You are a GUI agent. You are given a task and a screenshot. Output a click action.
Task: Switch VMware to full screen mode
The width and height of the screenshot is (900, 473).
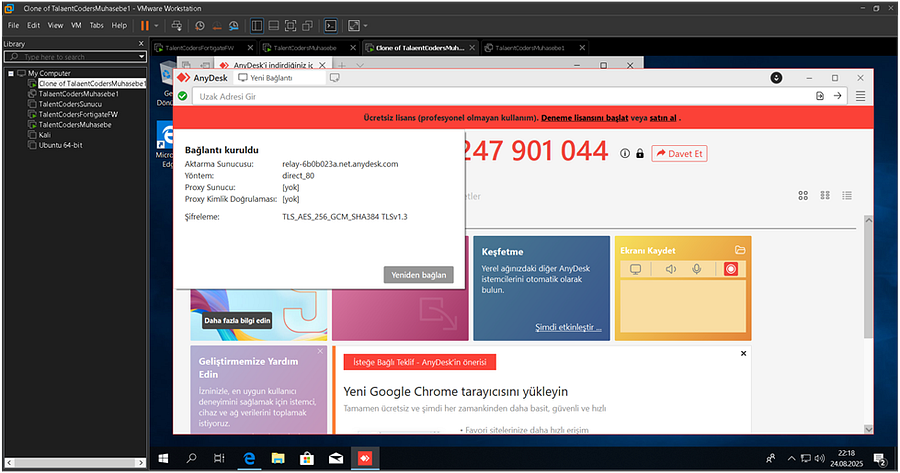(290, 26)
